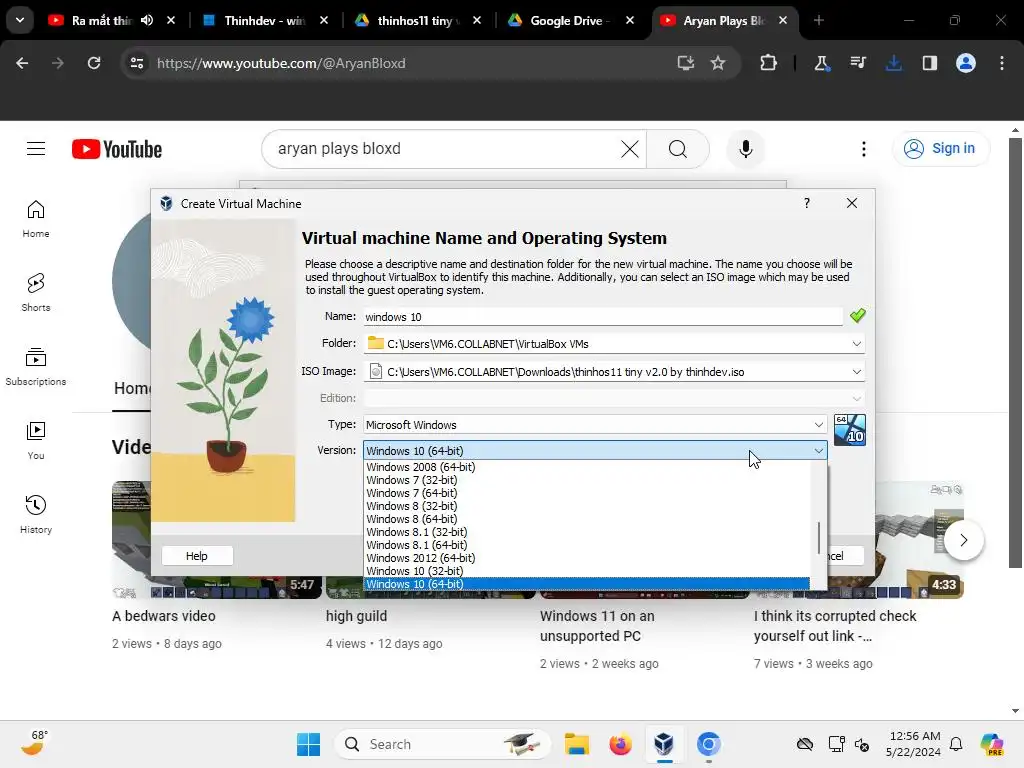Image resolution: width=1024 pixels, height=768 pixels.
Task: Open Chromium browser taskbar icon
Action: [x=708, y=744]
